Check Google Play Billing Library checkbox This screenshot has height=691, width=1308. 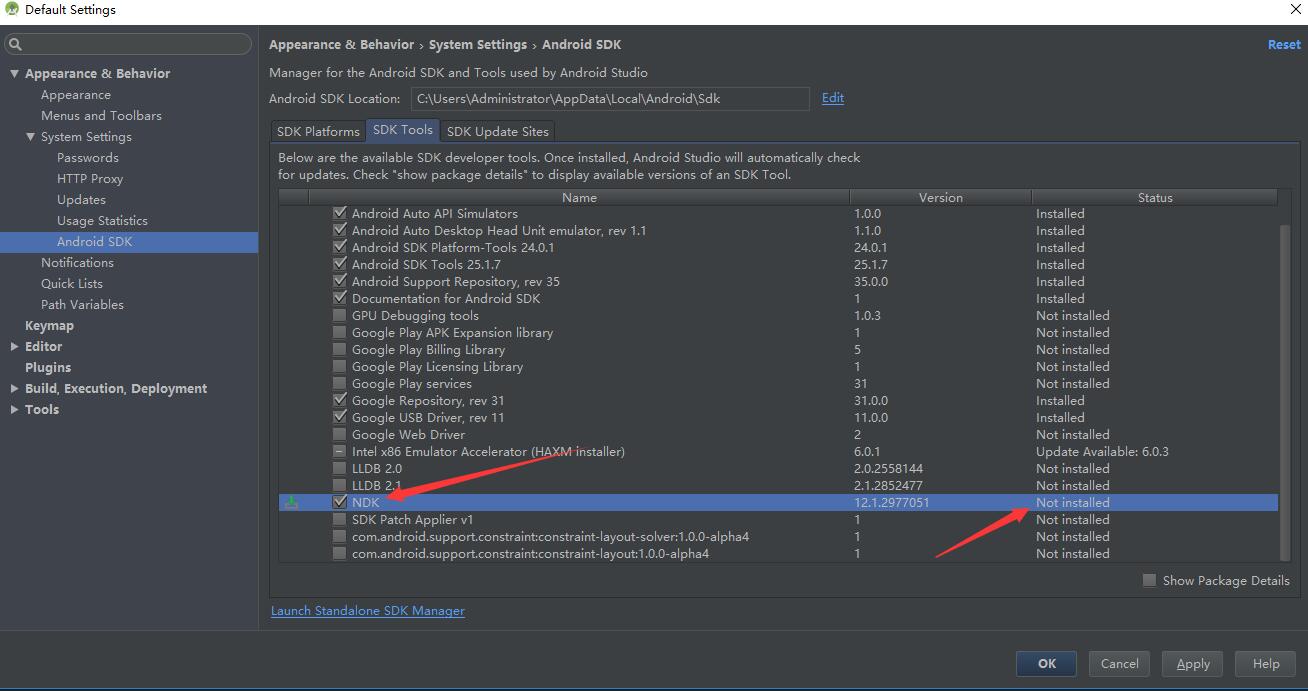coord(340,349)
